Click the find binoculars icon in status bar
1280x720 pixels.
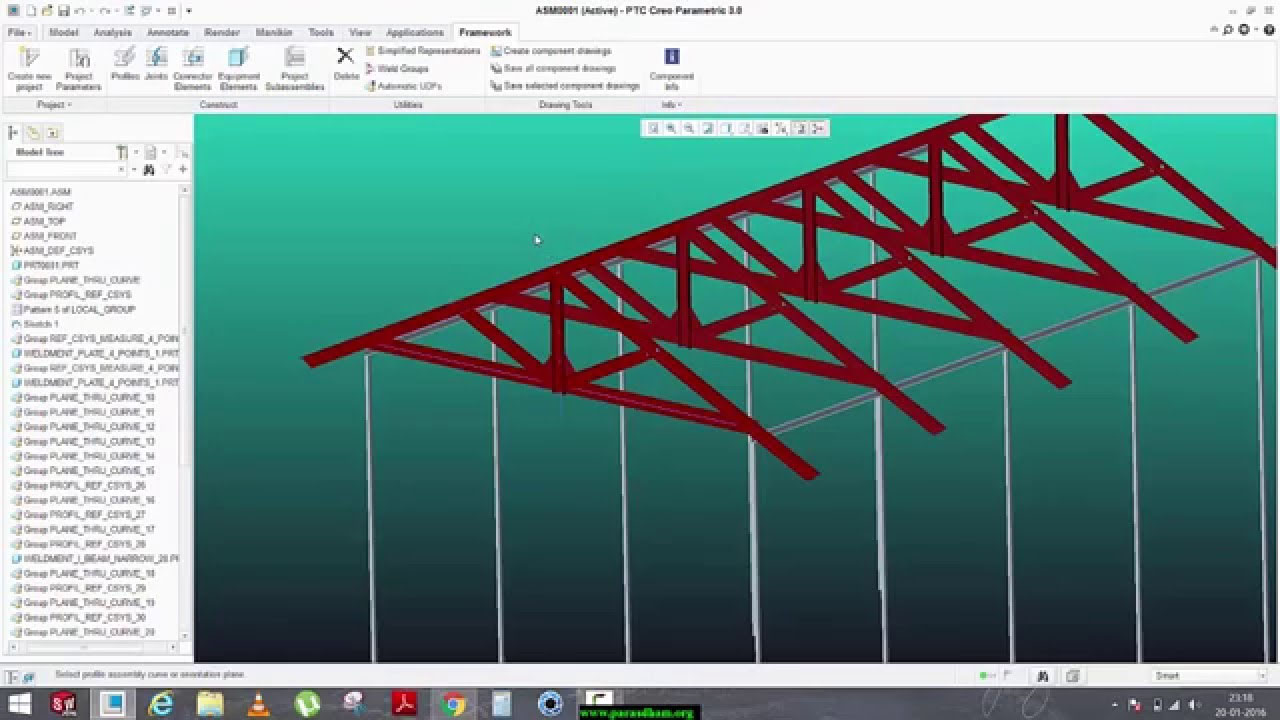click(x=1043, y=676)
